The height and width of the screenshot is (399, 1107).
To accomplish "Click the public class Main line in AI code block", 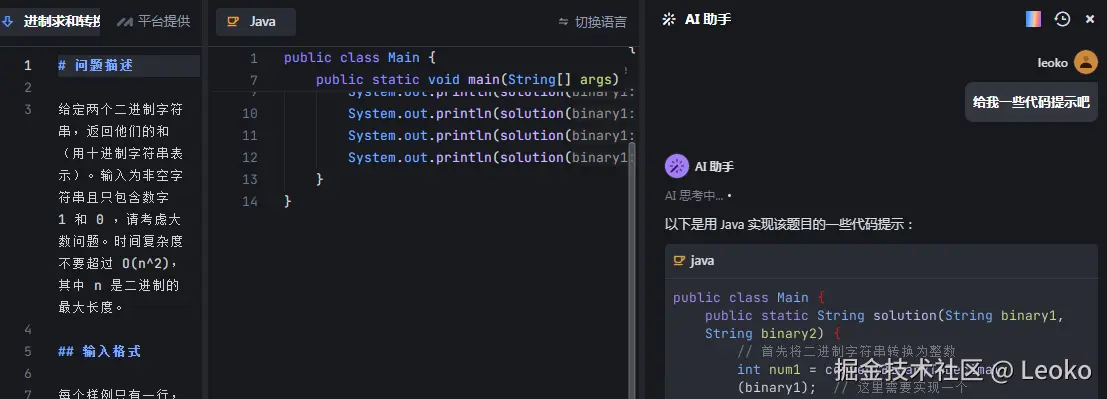I will coord(749,297).
